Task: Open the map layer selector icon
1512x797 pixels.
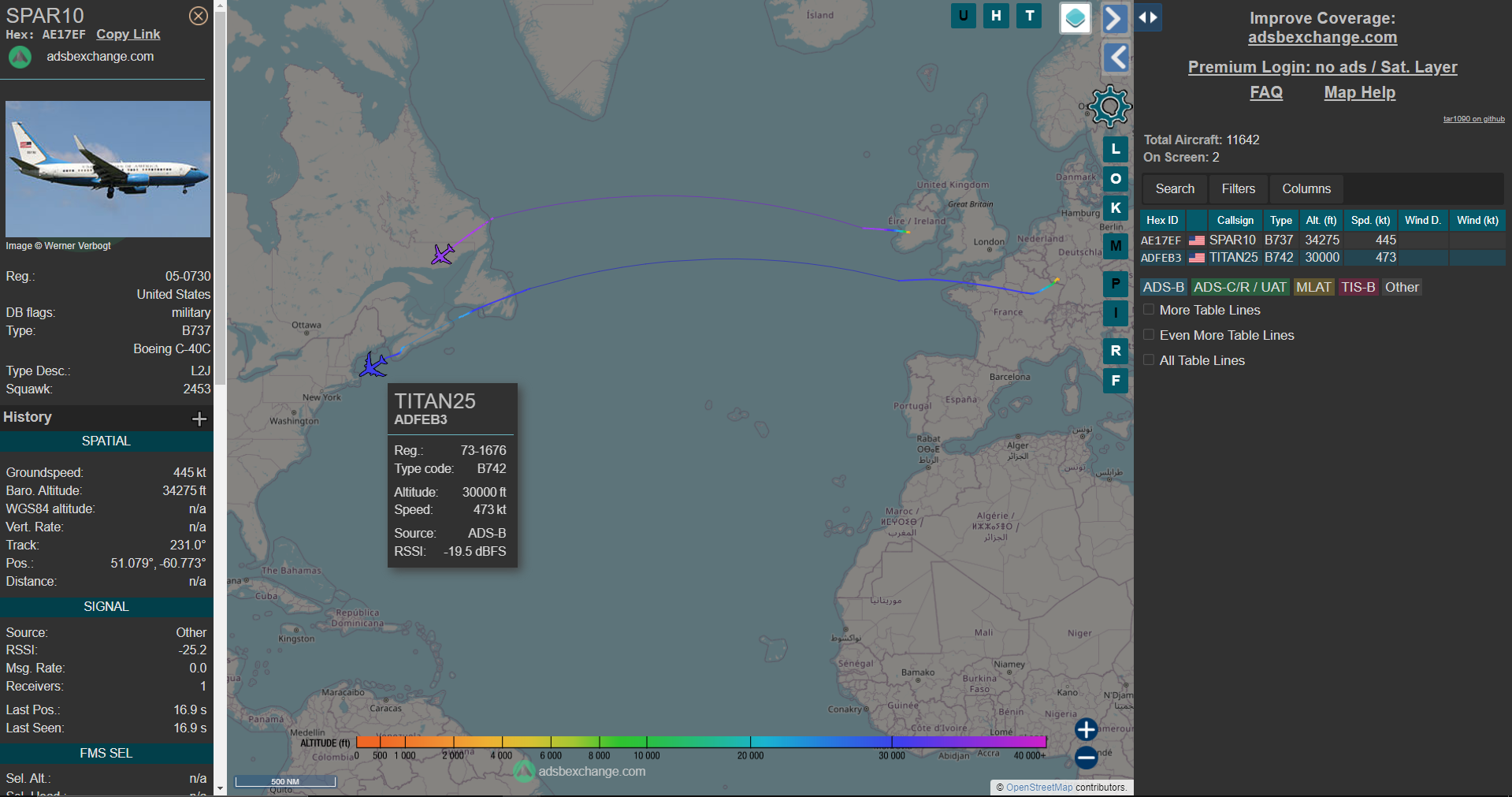Action: [x=1075, y=18]
